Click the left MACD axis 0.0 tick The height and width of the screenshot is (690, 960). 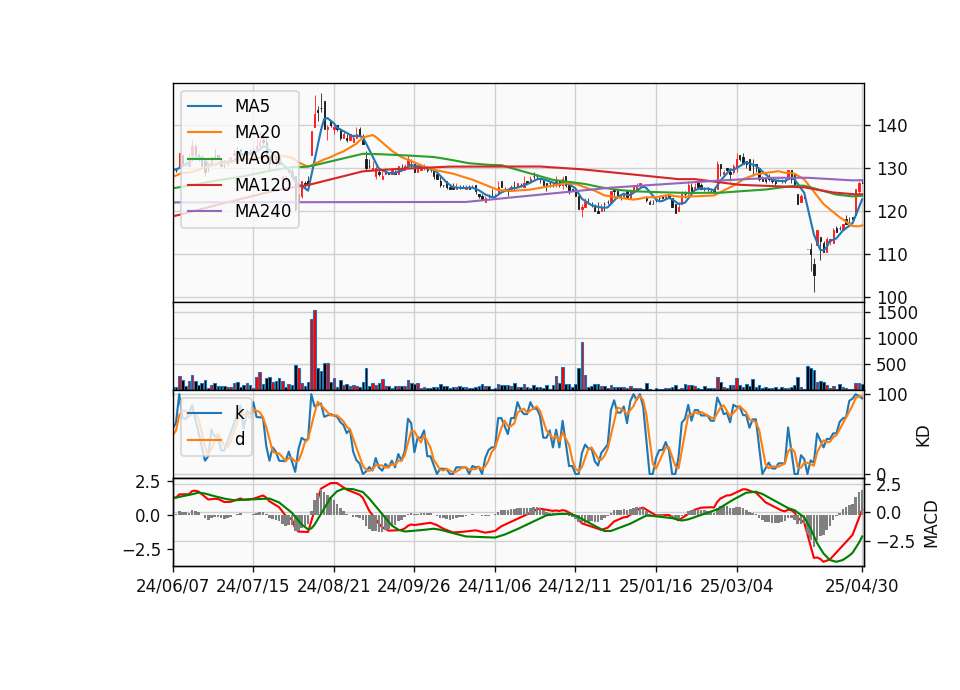point(148,516)
